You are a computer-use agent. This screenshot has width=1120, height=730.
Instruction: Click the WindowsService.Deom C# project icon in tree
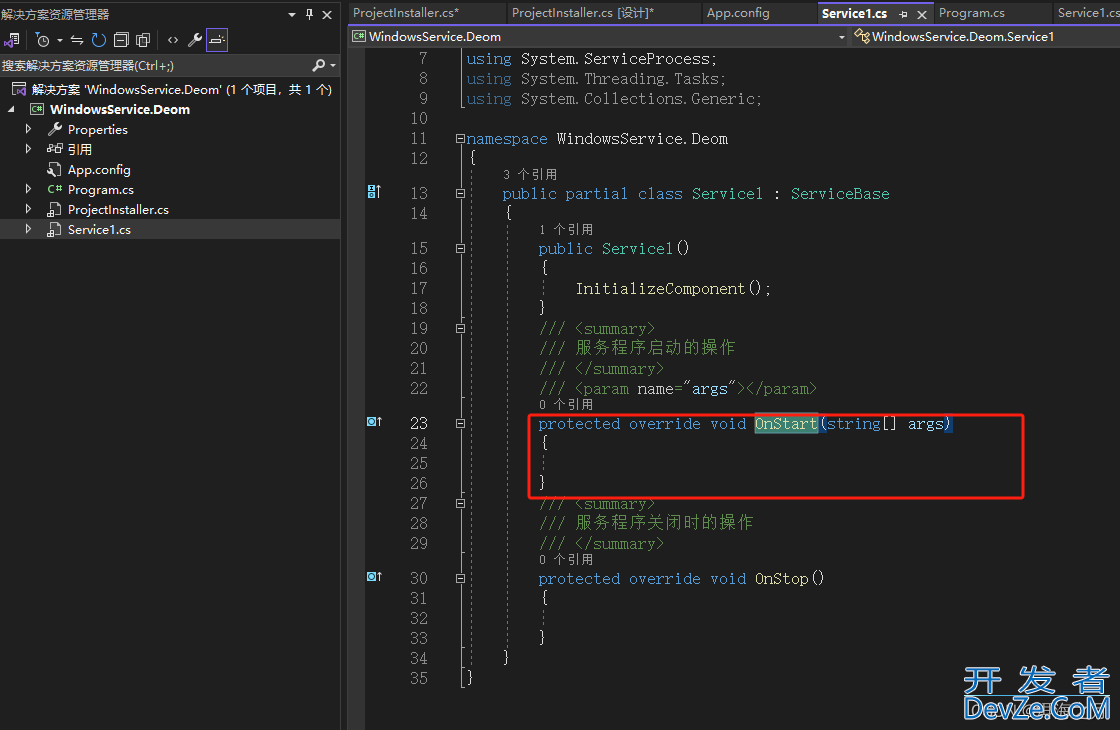[36, 109]
